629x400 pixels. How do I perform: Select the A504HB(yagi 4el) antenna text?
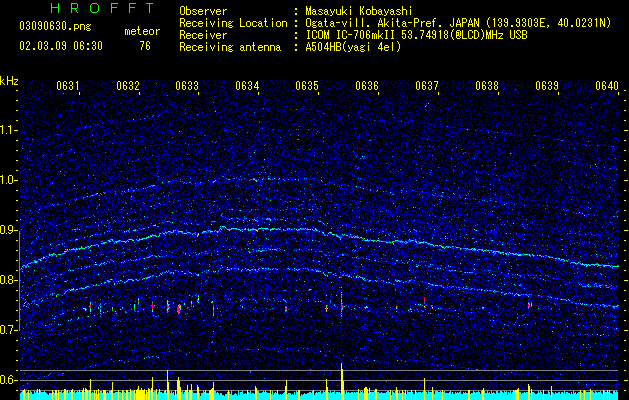(x=353, y=47)
